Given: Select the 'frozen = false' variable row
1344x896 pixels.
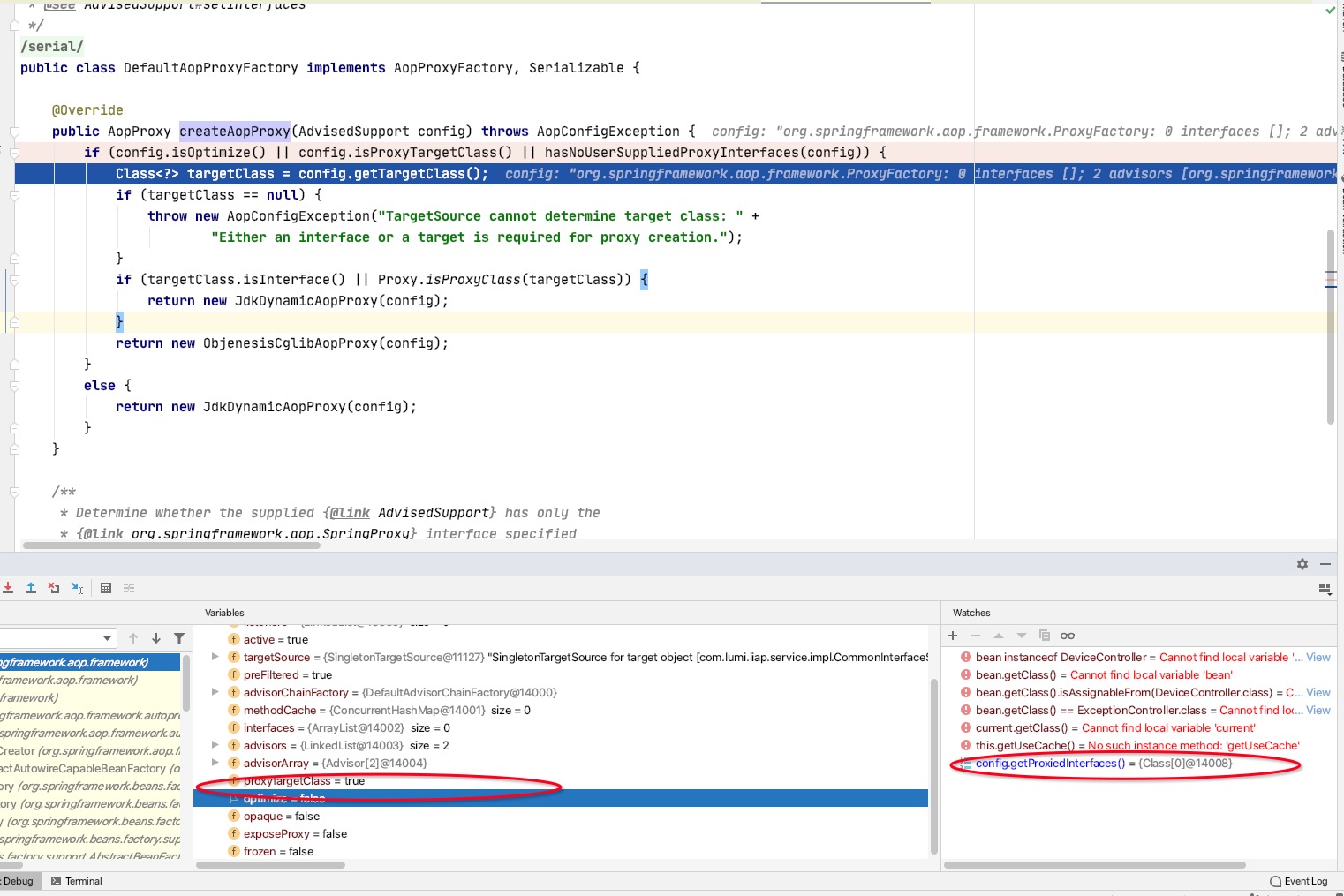Looking at the screenshot, I should (561, 851).
